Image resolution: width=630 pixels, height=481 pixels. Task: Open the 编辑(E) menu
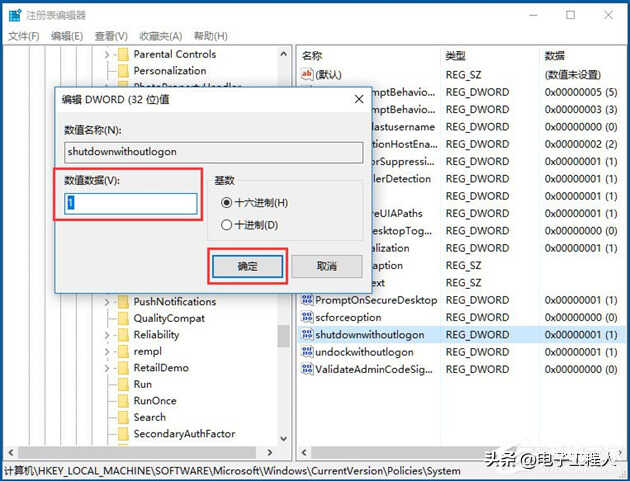(67, 36)
